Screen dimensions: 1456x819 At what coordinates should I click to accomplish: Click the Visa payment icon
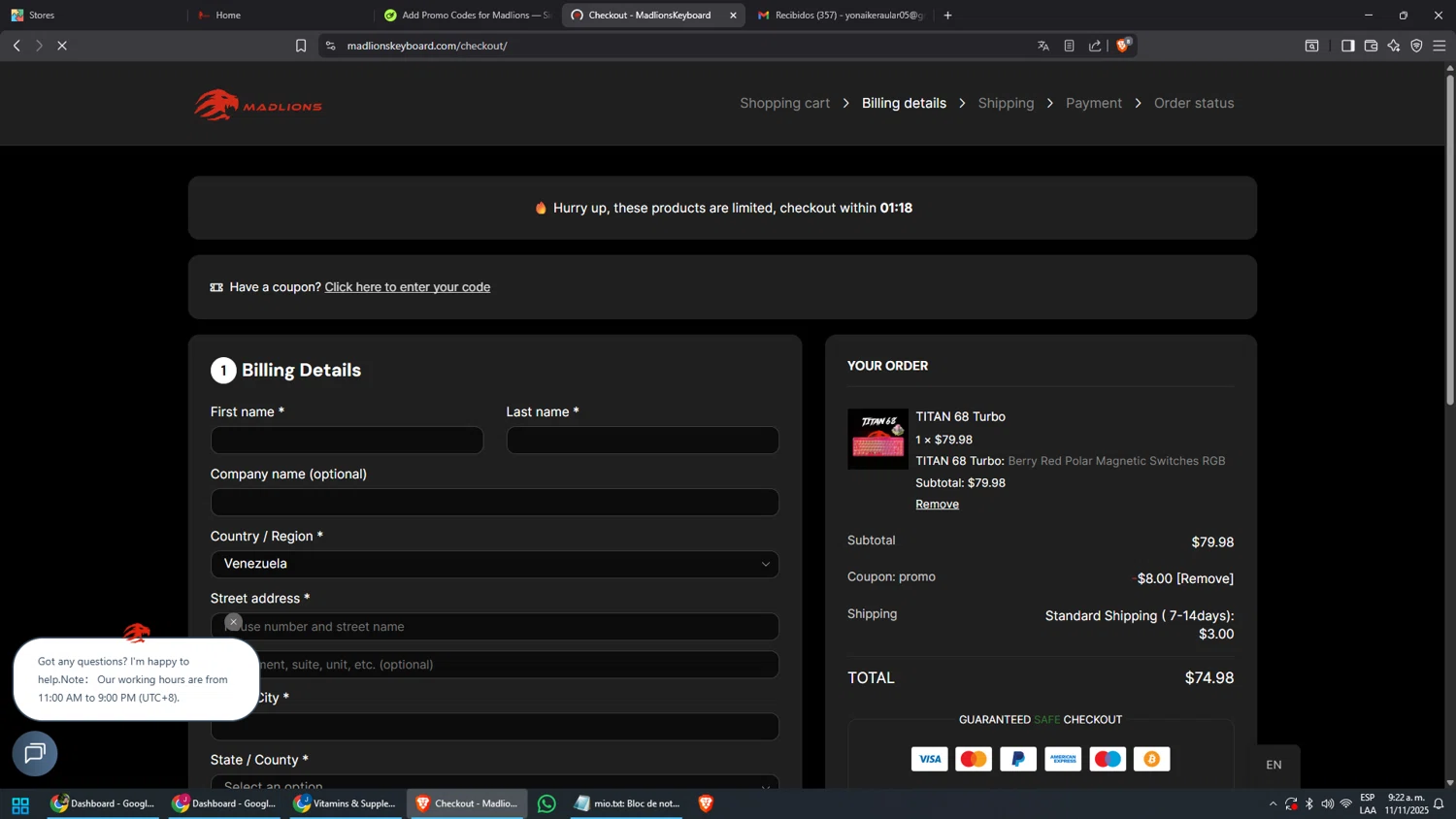pos(929,759)
